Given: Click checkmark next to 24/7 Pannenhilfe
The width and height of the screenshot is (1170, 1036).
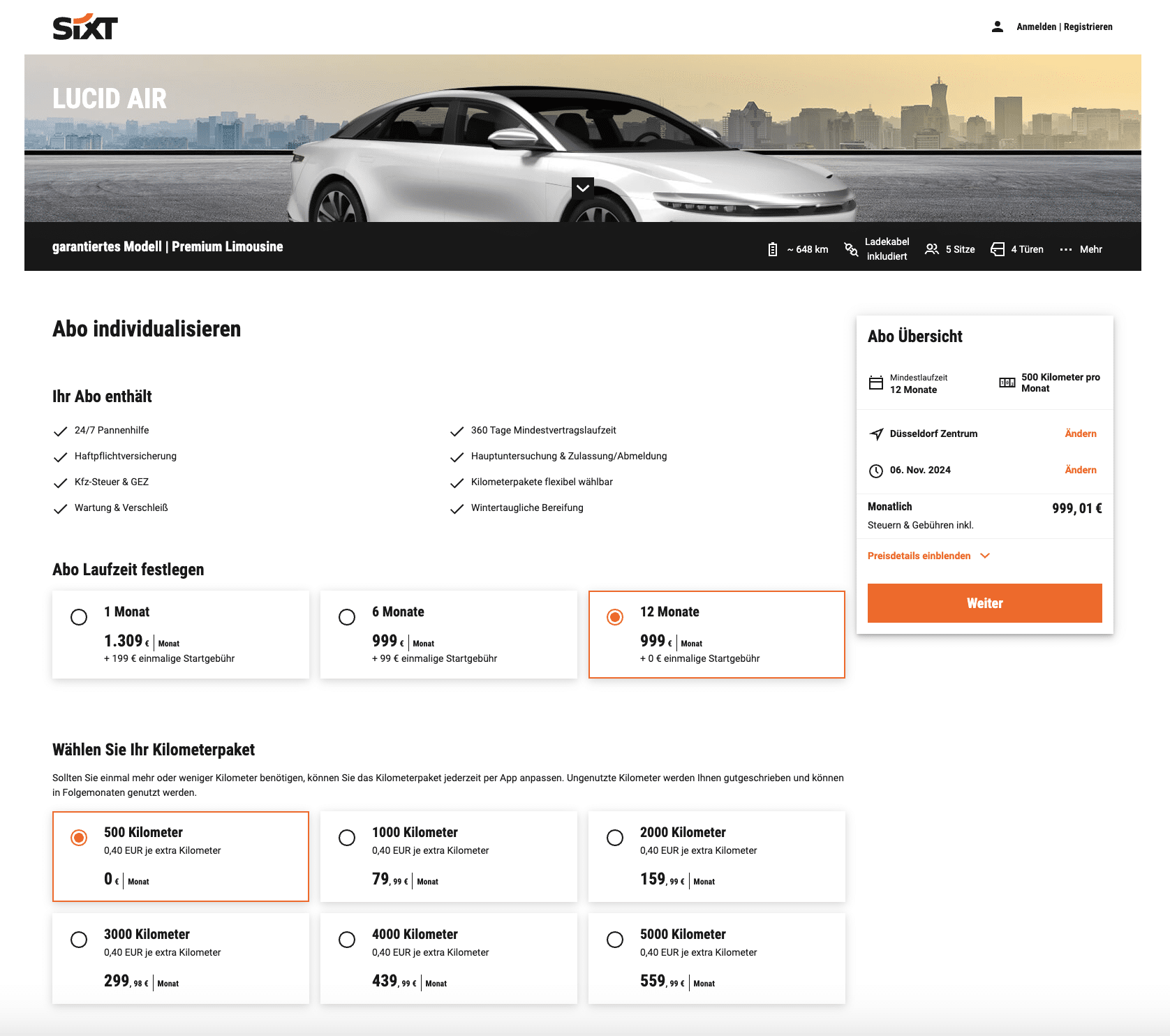Looking at the screenshot, I should pos(61,431).
